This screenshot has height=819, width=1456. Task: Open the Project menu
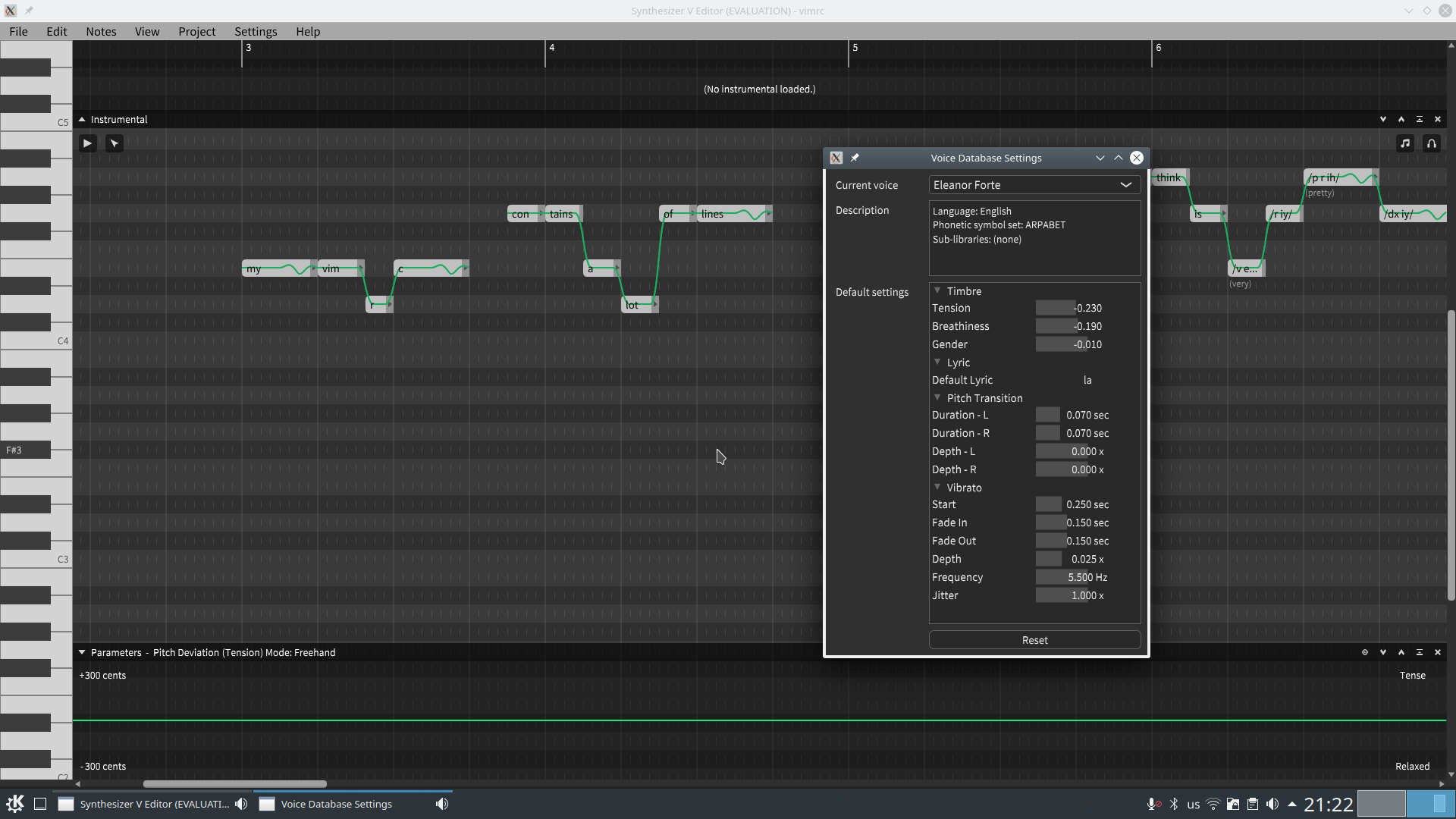click(196, 31)
